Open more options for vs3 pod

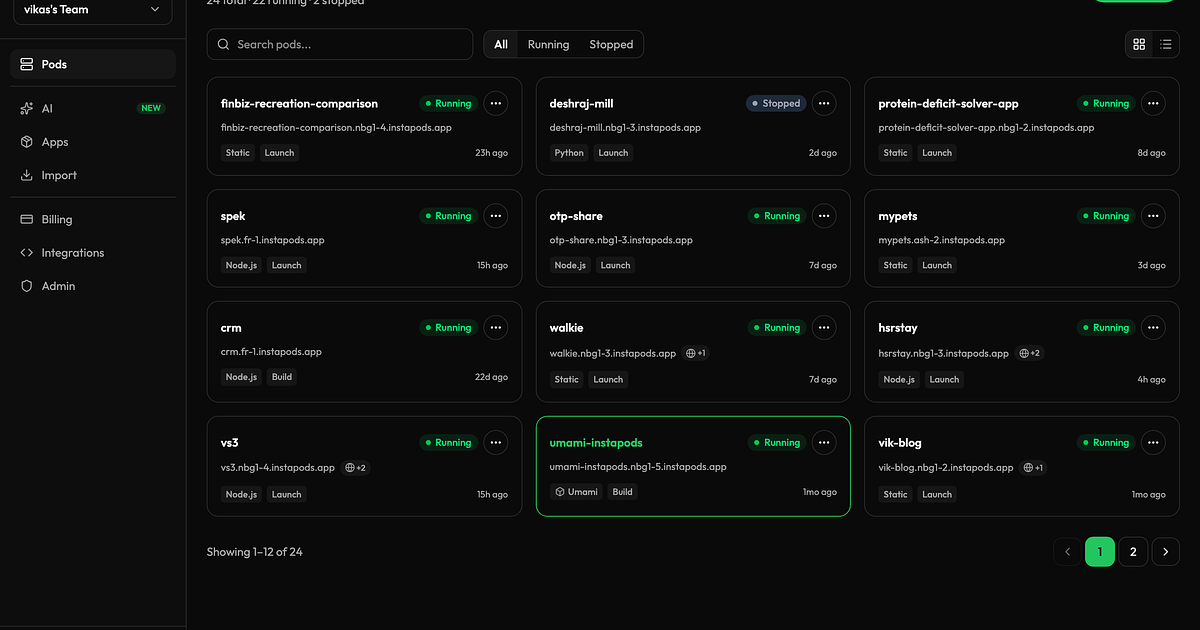(x=495, y=443)
